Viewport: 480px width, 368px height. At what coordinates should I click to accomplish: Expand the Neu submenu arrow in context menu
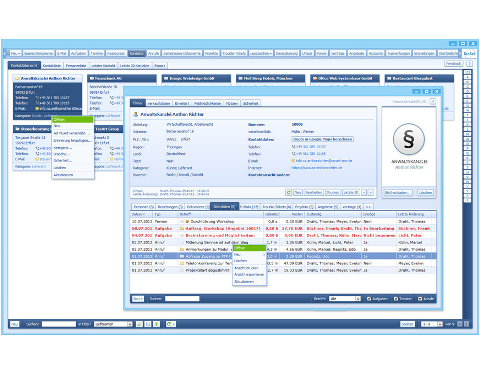(264, 255)
